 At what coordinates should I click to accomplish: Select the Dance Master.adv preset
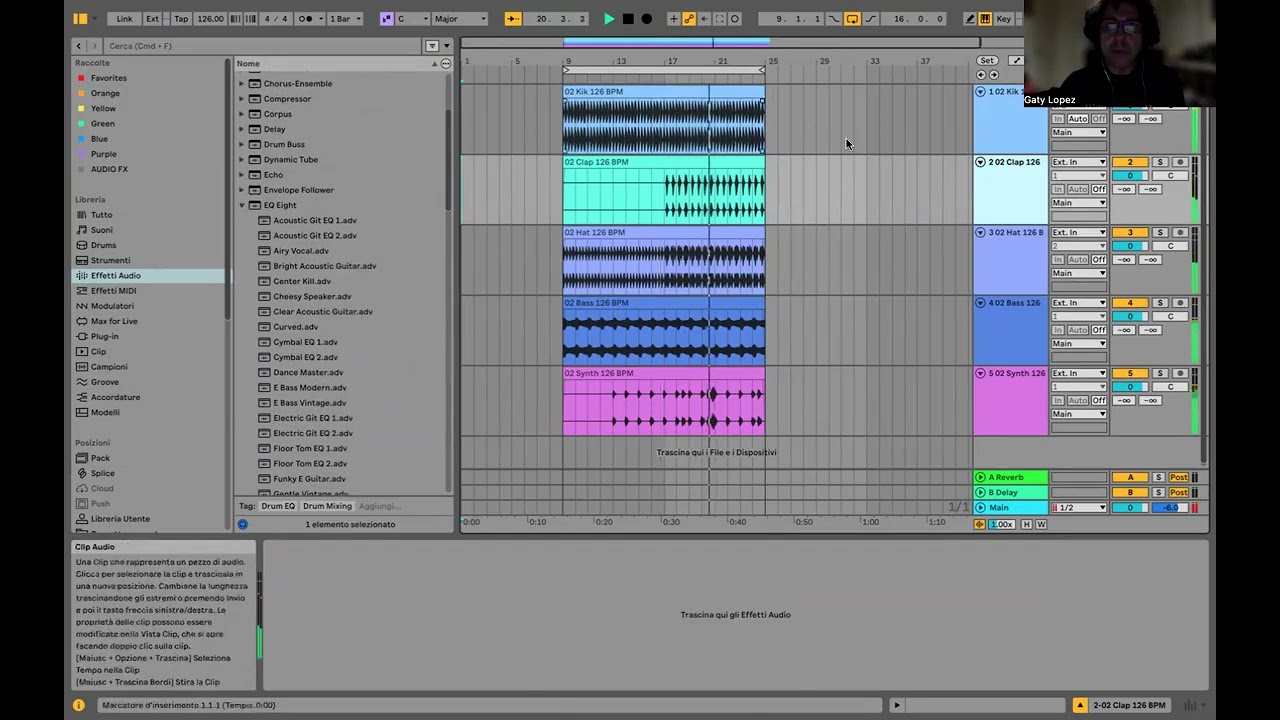(x=308, y=372)
